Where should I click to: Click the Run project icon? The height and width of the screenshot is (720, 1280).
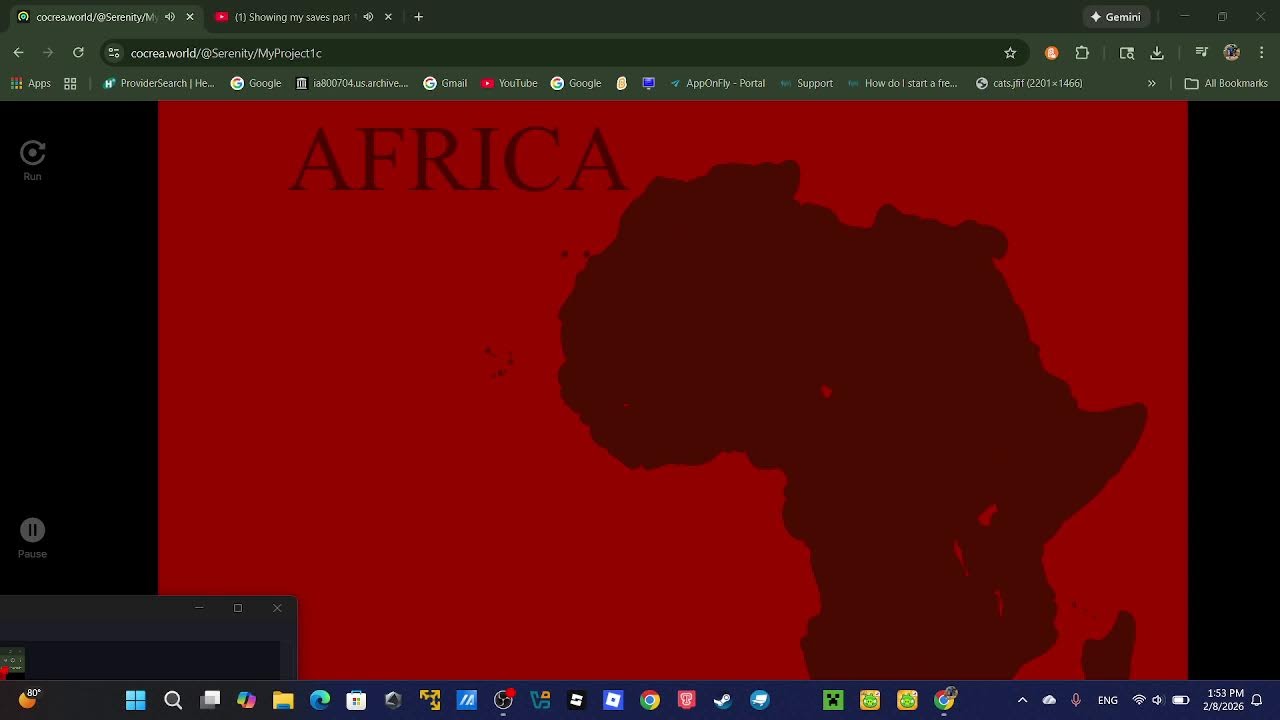[32, 153]
